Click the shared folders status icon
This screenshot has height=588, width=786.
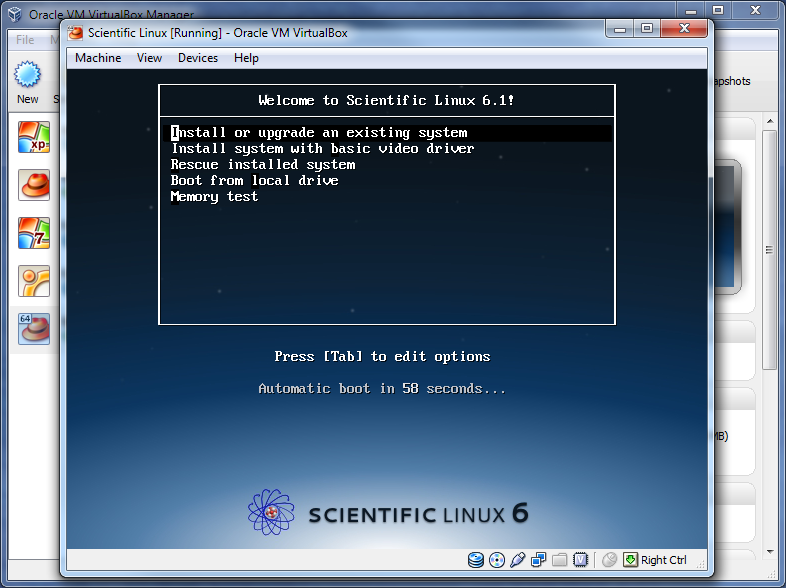[559, 559]
